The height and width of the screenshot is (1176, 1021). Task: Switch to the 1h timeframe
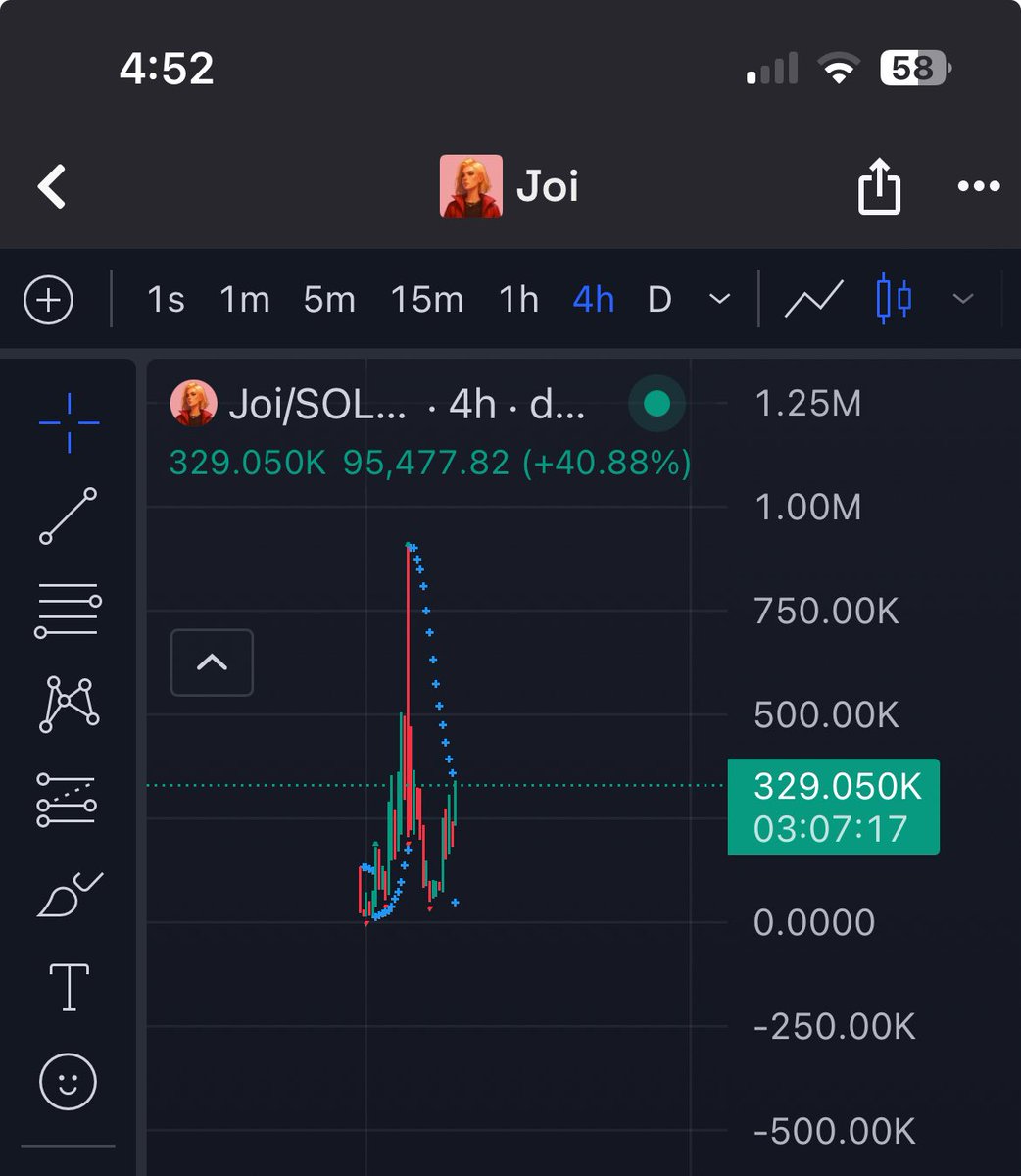[x=519, y=299]
